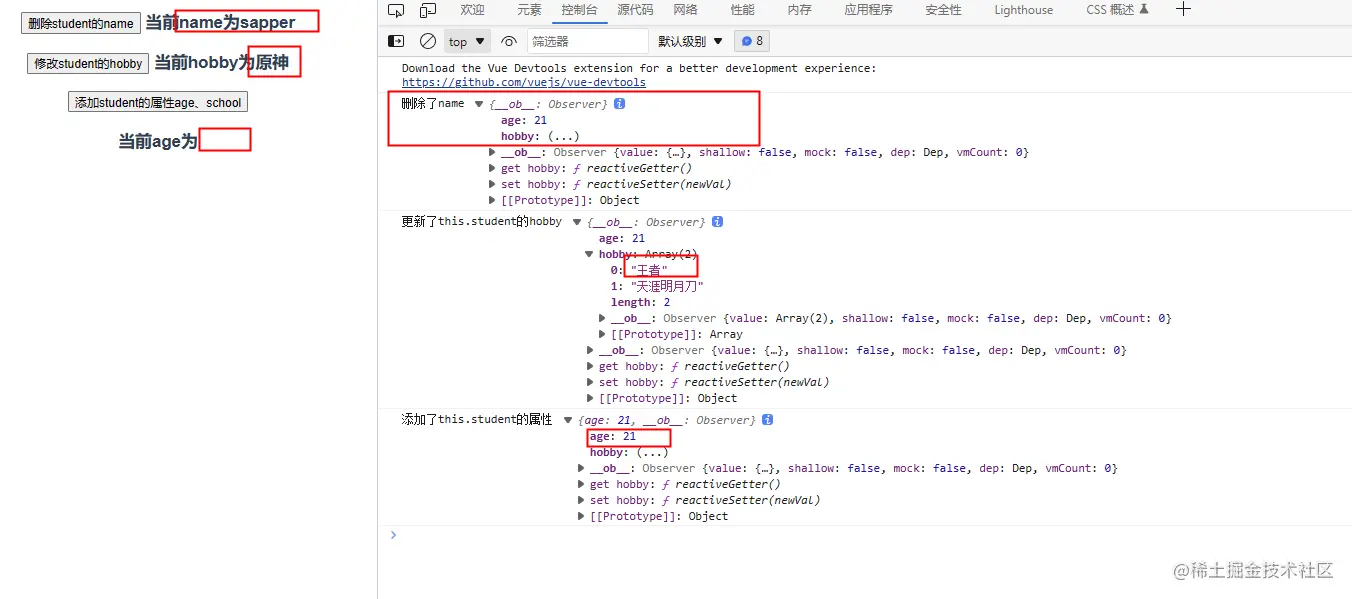
Task: Expand get hobby in 更新了this.student的hobby log
Action: point(590,366)
